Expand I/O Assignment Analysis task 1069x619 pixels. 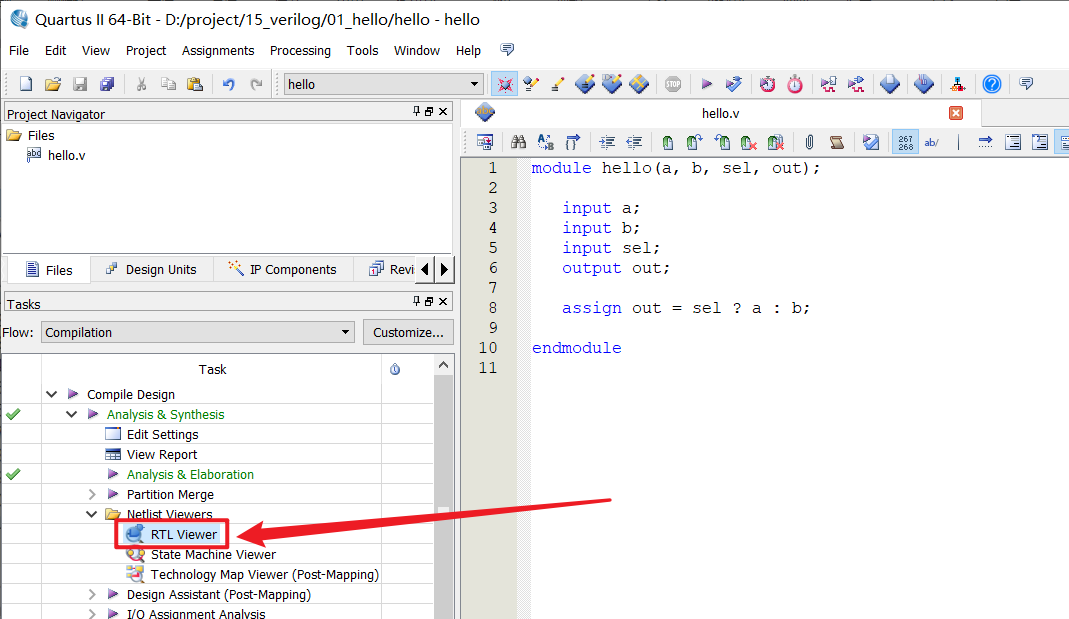(x=92, y=614)
